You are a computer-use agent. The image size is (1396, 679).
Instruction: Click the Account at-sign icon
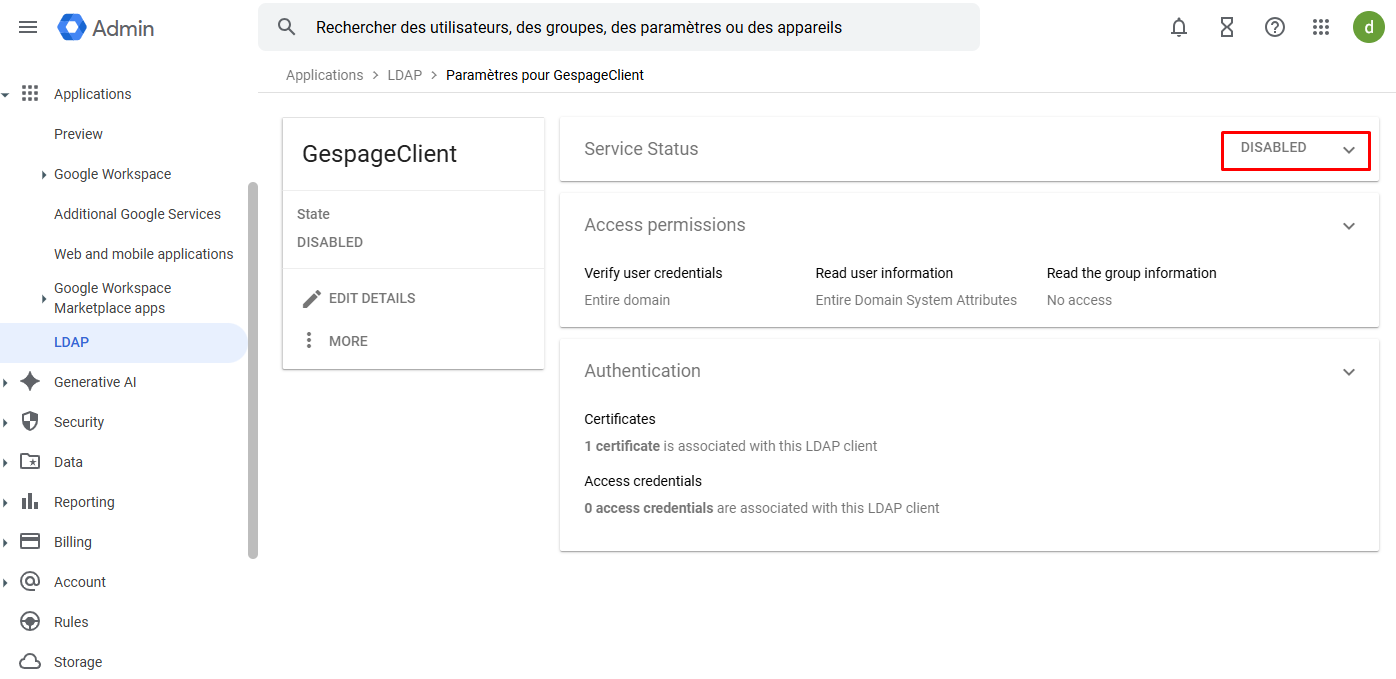[30, 581]
